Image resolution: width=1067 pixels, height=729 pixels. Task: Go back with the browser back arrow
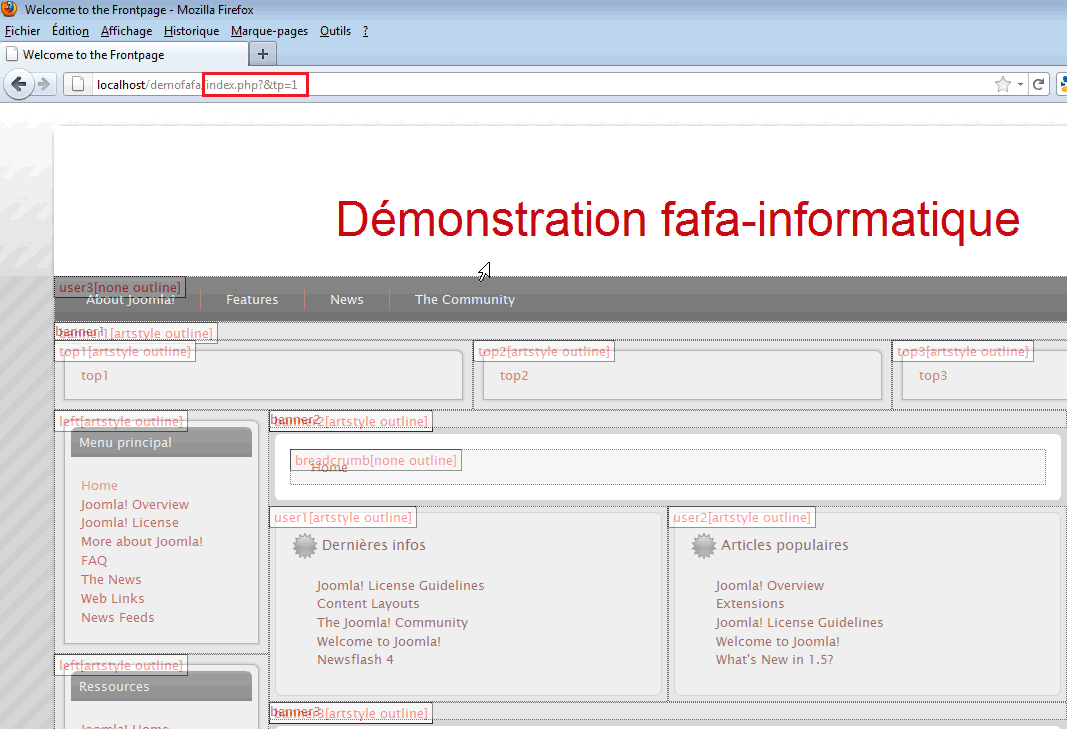tap(18, 84)
